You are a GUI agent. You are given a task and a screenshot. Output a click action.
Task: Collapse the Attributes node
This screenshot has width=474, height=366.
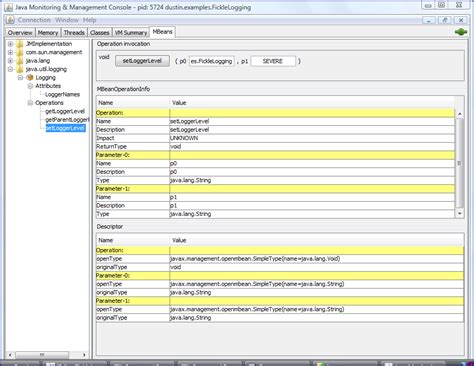[30, 86]
